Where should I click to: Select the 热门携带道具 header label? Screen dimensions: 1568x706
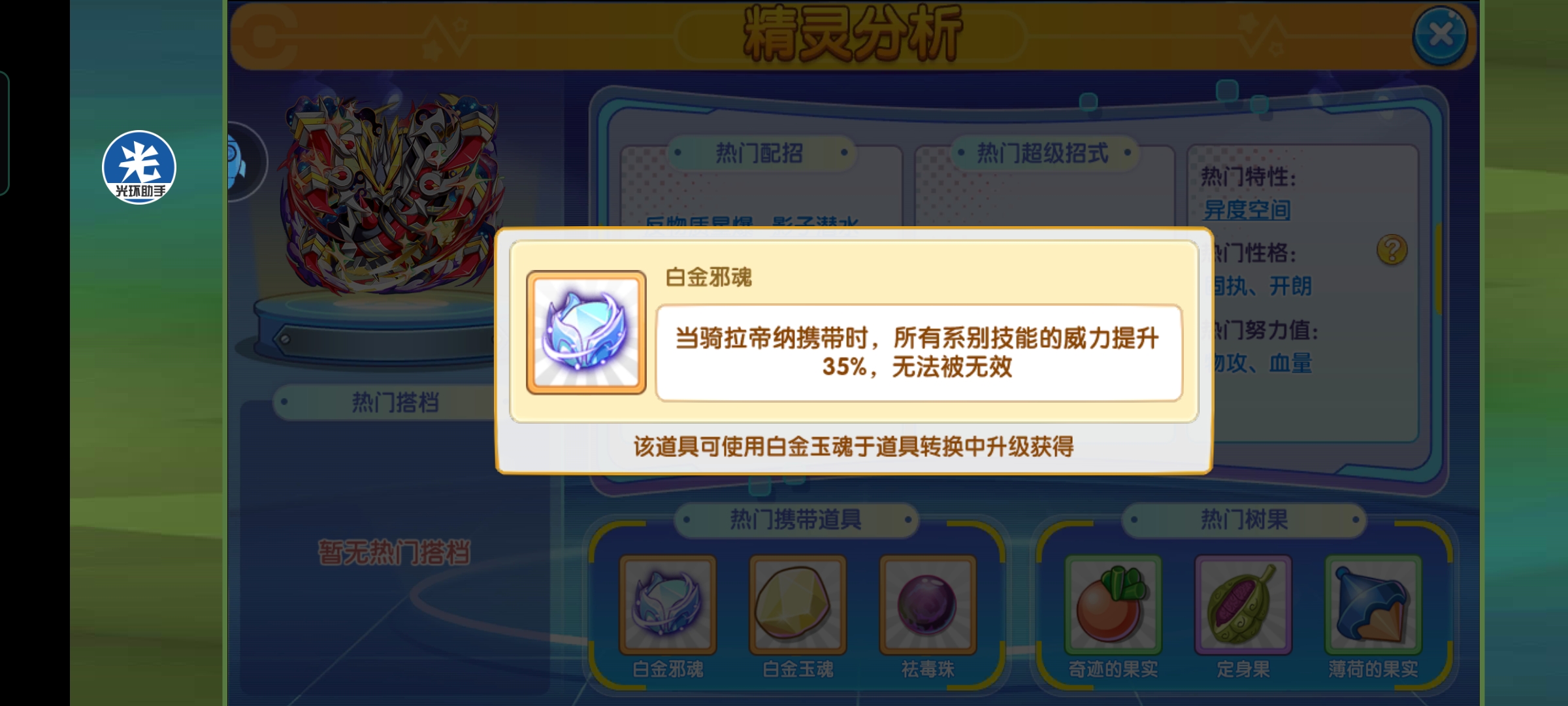click(796, 520)
